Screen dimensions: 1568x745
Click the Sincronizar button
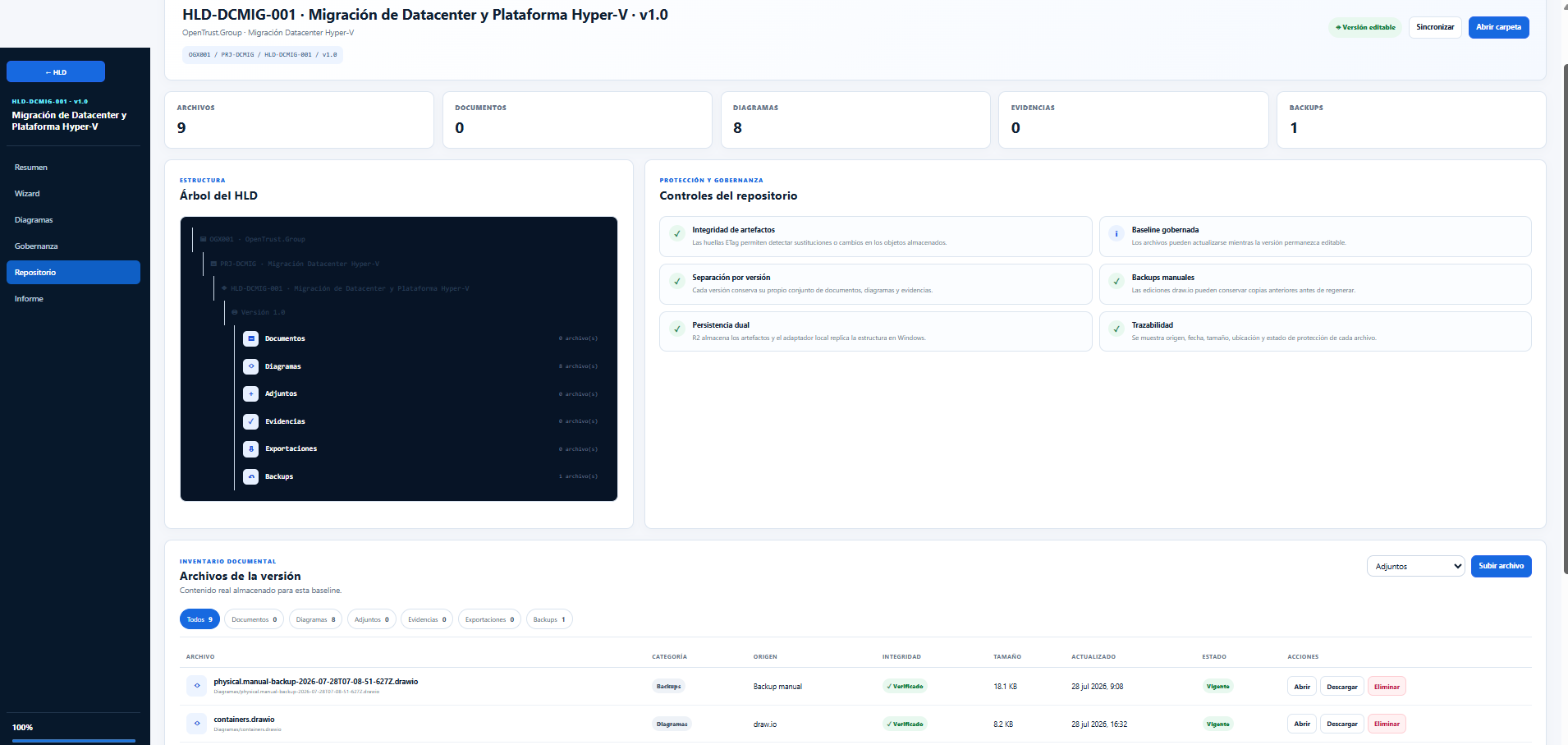1435,27
